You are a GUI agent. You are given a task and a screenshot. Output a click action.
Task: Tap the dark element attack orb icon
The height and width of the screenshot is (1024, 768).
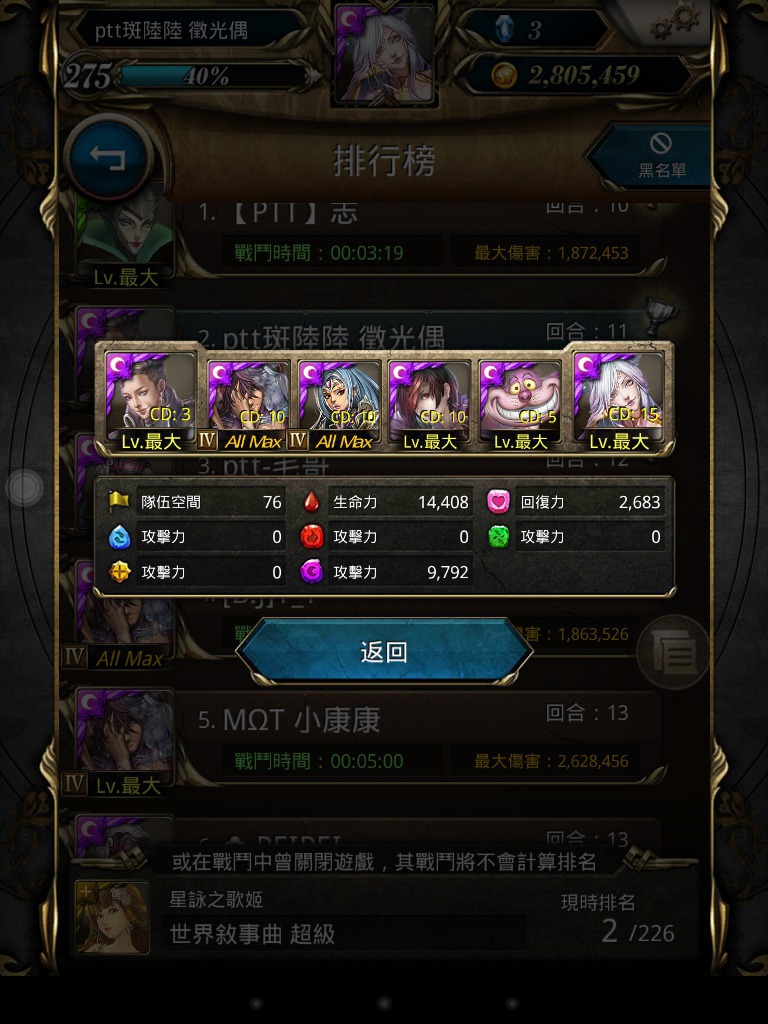[312, 572]
